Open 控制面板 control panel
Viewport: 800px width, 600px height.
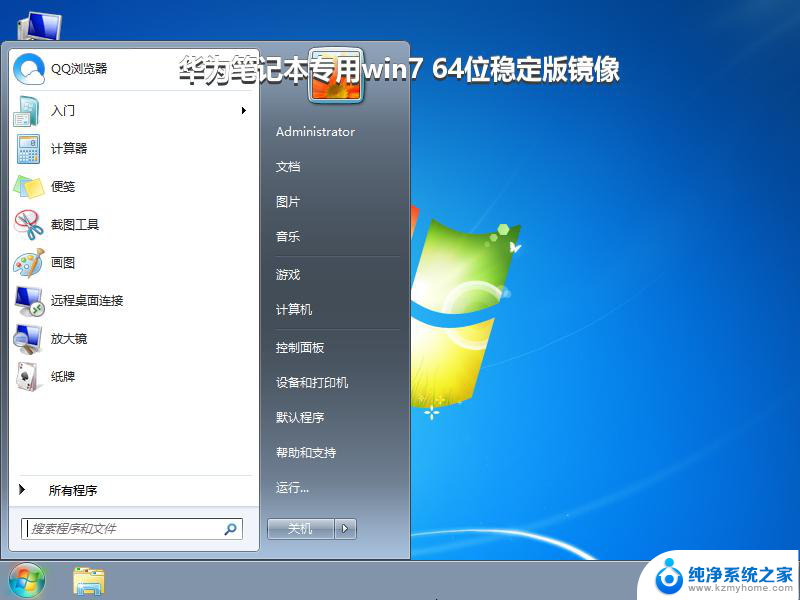click(300, 348)
